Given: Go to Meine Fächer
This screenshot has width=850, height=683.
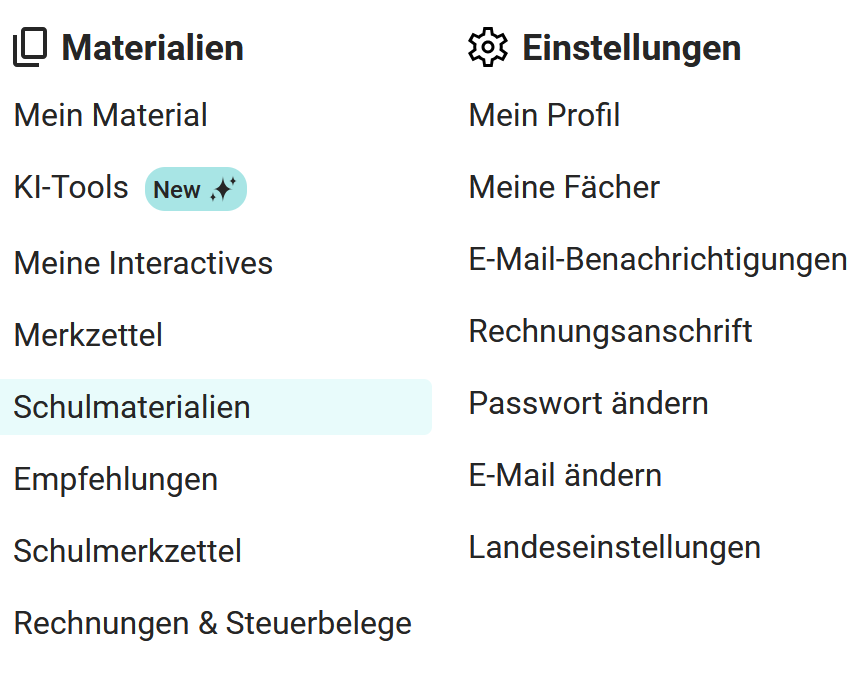Looking at the screenshot, I should coord(564,188).
